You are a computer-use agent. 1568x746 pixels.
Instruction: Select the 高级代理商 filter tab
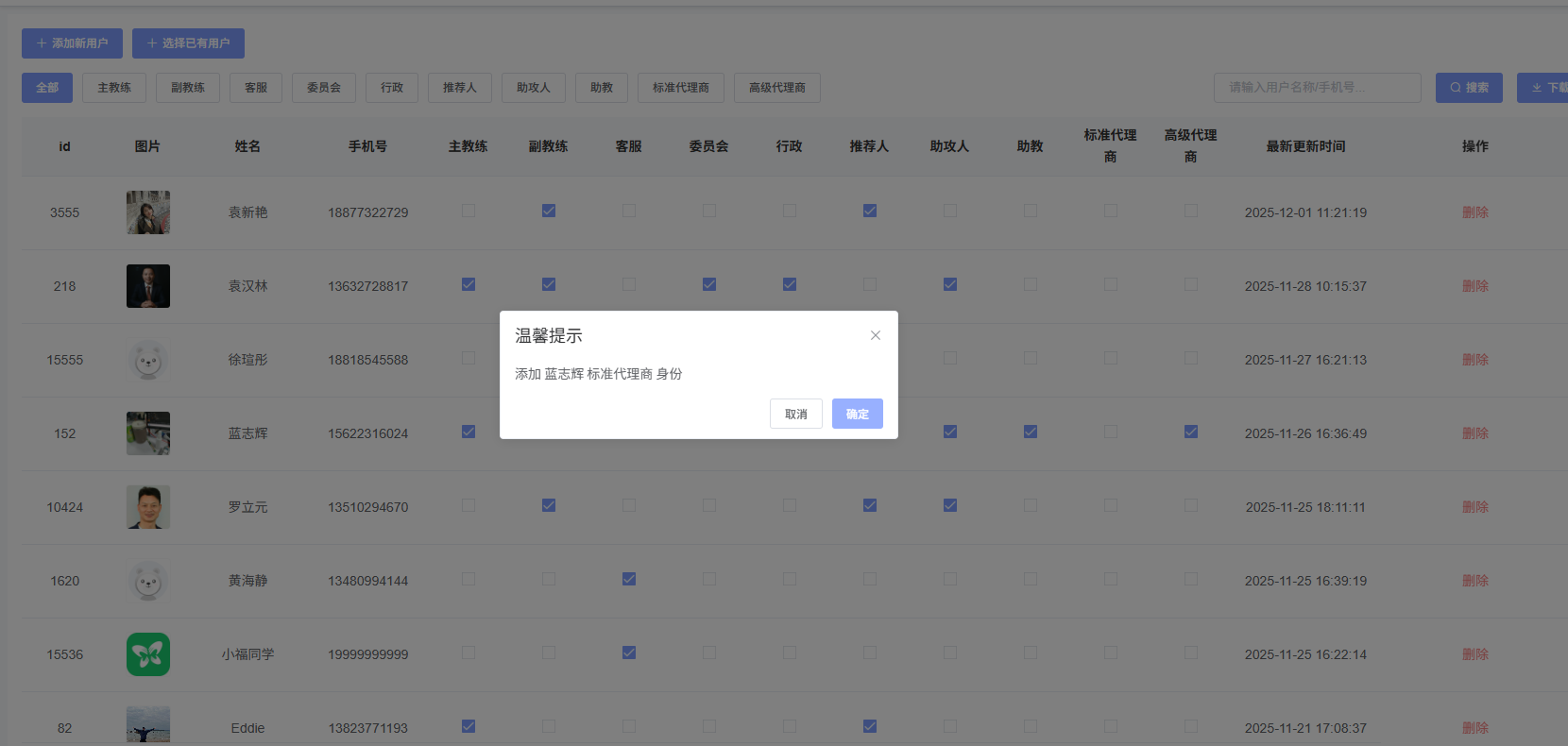(777, 88)
